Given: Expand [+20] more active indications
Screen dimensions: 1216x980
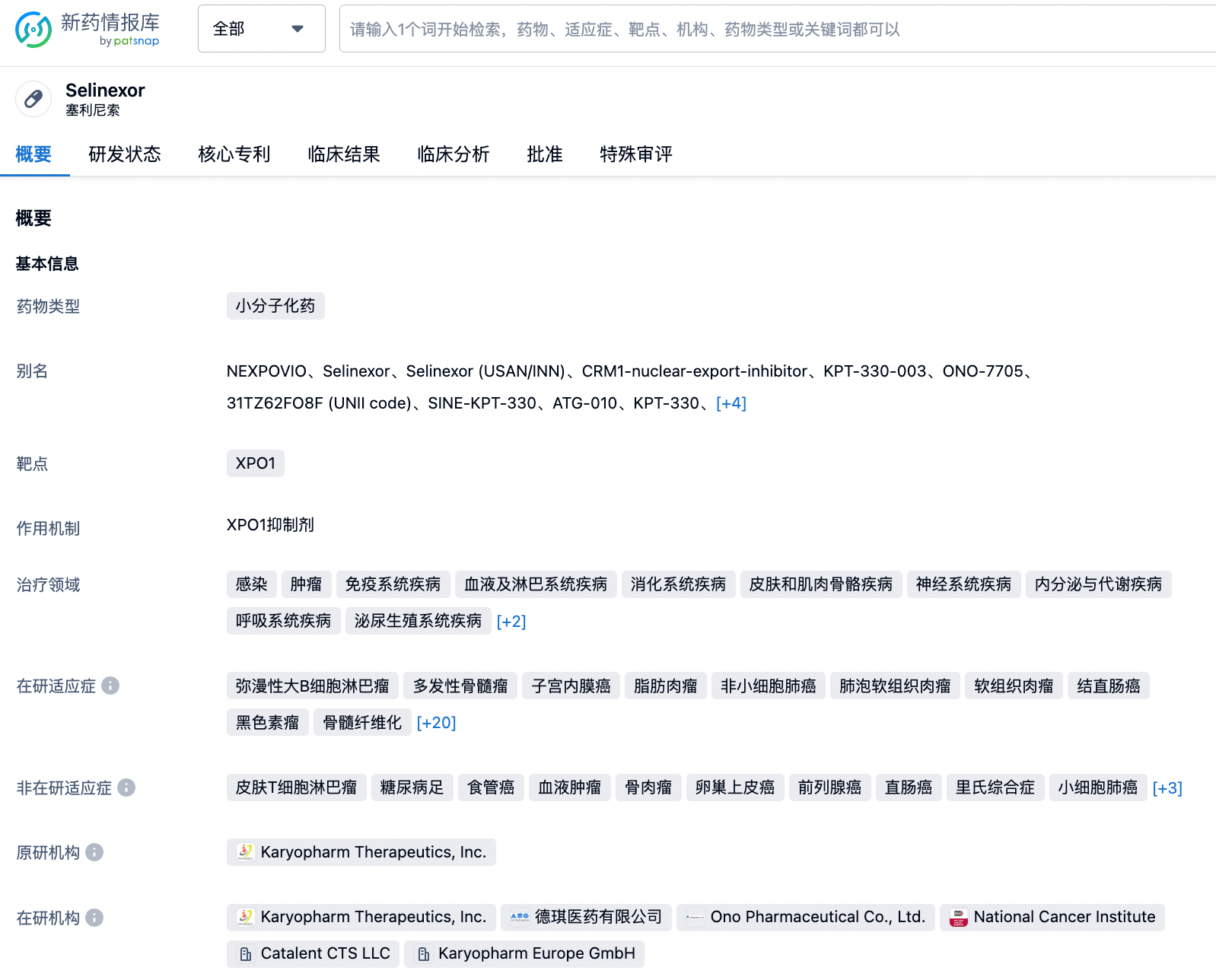Looking at the screenshot, I should pyautogui.click(x=436, y=723).
